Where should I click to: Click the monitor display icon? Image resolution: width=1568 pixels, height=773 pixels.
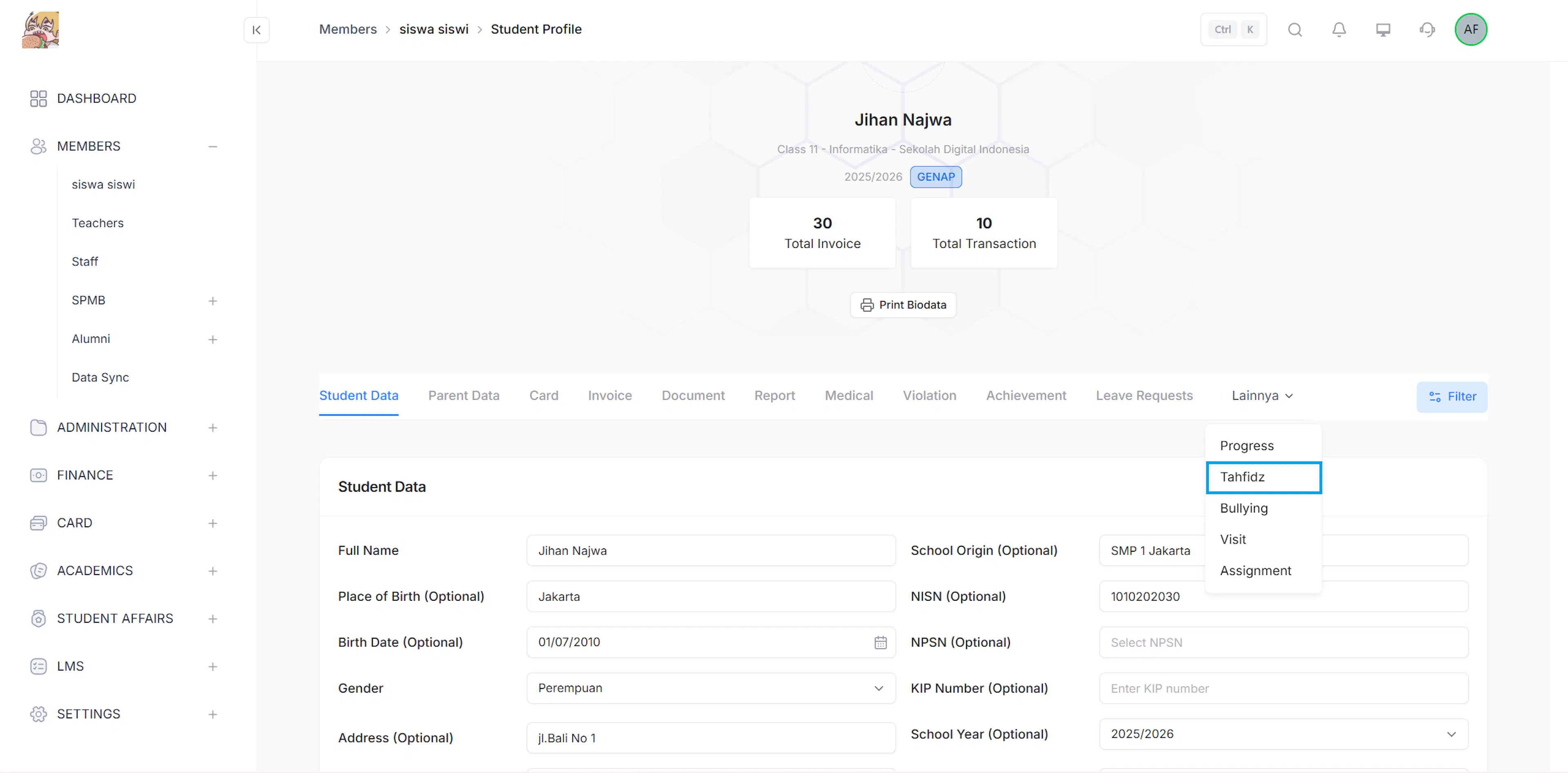[x=1383, y=29]
